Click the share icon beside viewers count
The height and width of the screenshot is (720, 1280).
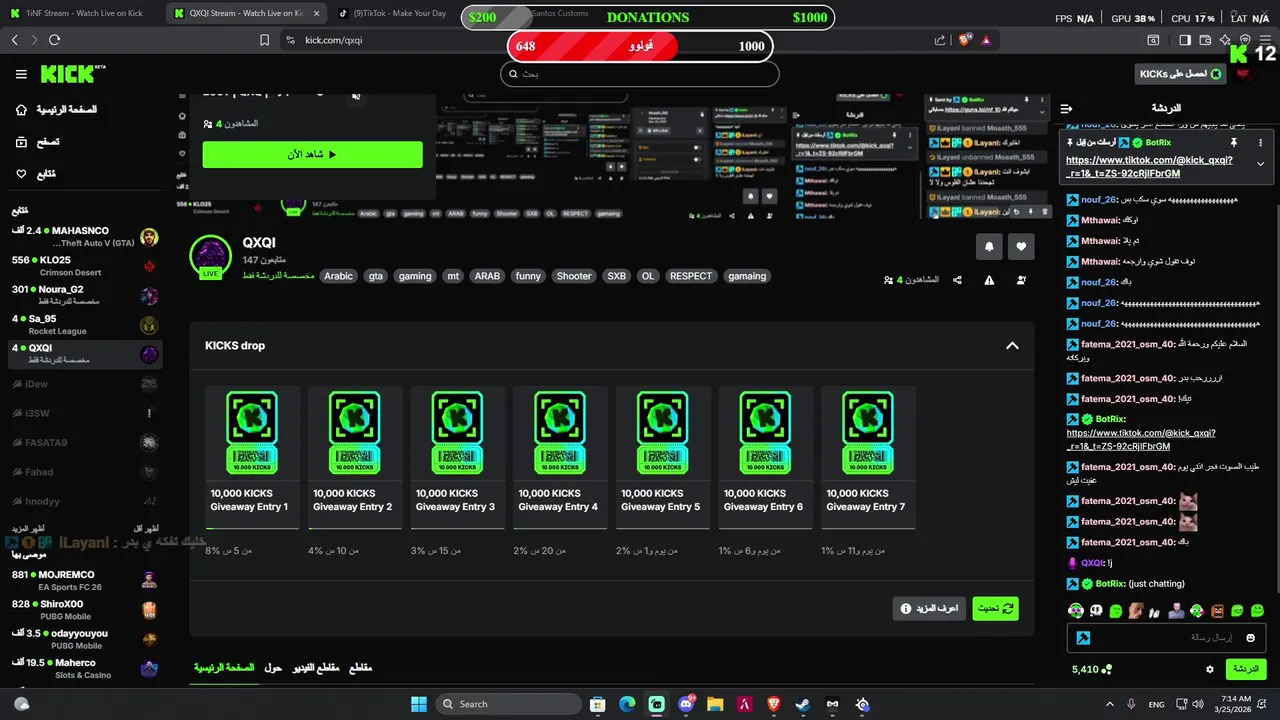coord(957,280)
